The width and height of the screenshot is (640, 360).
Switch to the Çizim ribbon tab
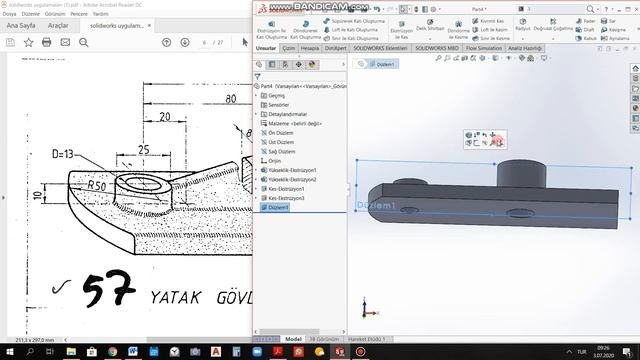(289, 48)
